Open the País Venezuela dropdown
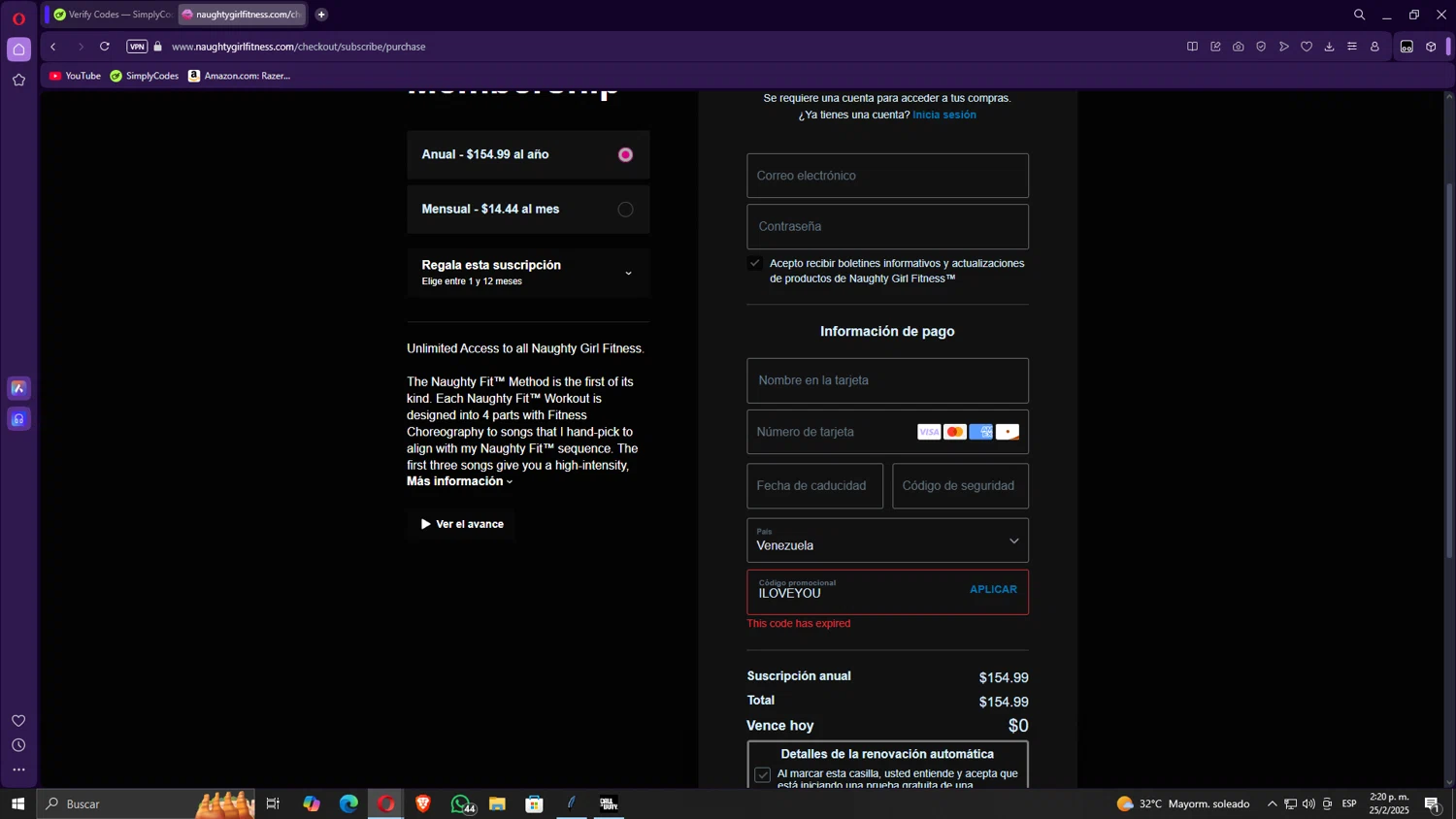The width and height of the screenshot is (1456, 819). (887, 541)
